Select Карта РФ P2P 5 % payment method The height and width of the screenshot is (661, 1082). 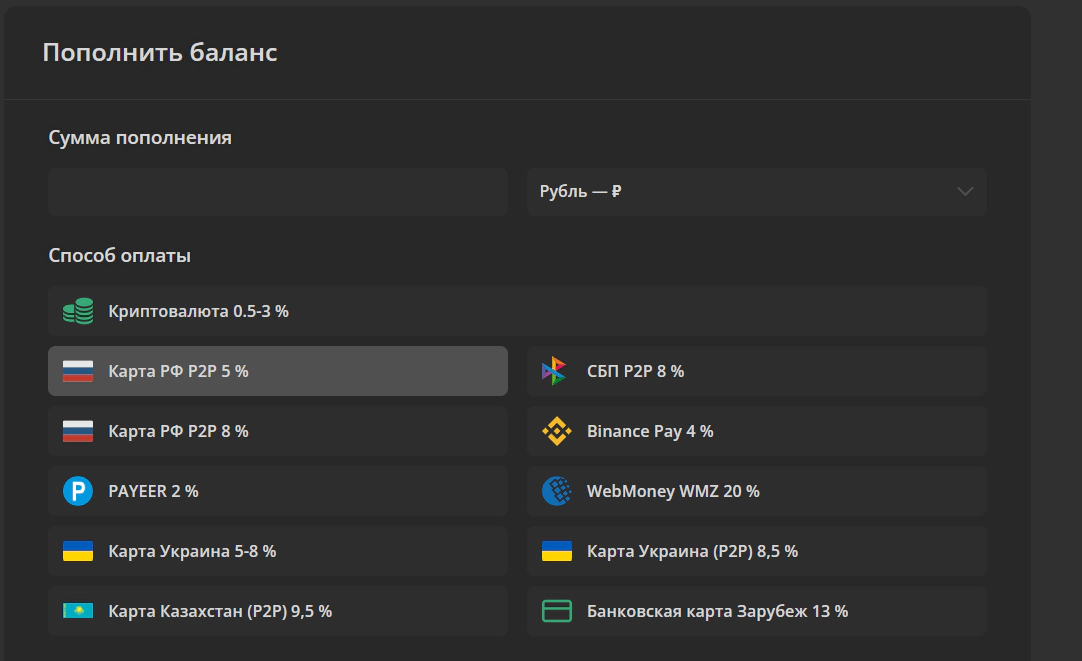(x=278, y=371)
